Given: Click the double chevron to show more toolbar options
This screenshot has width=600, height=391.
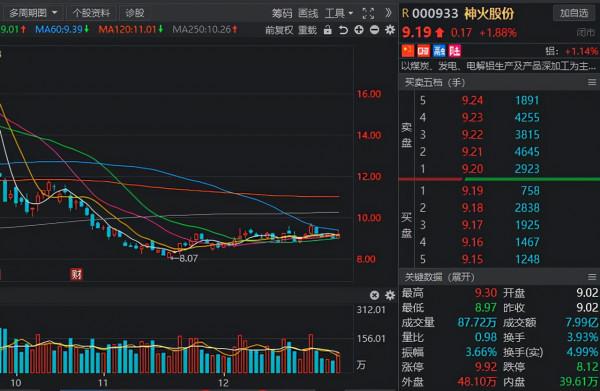Looking at the screenshot, I should (x=388, y=13).
